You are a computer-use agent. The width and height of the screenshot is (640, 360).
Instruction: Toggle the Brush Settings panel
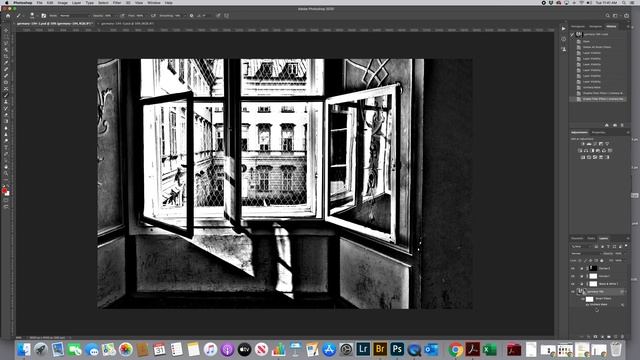click(x=44, y=16)
